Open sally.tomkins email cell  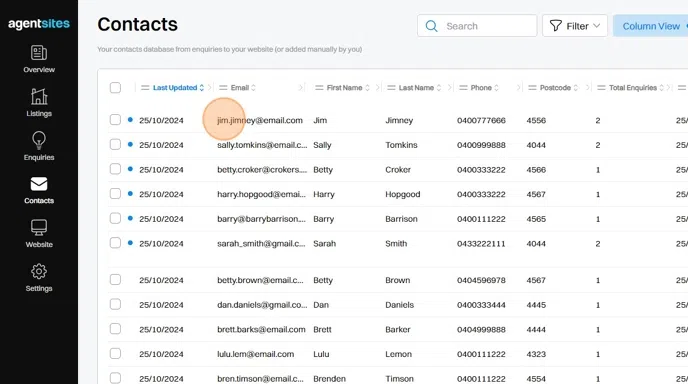pyautogui.click(x=262, y=145)
